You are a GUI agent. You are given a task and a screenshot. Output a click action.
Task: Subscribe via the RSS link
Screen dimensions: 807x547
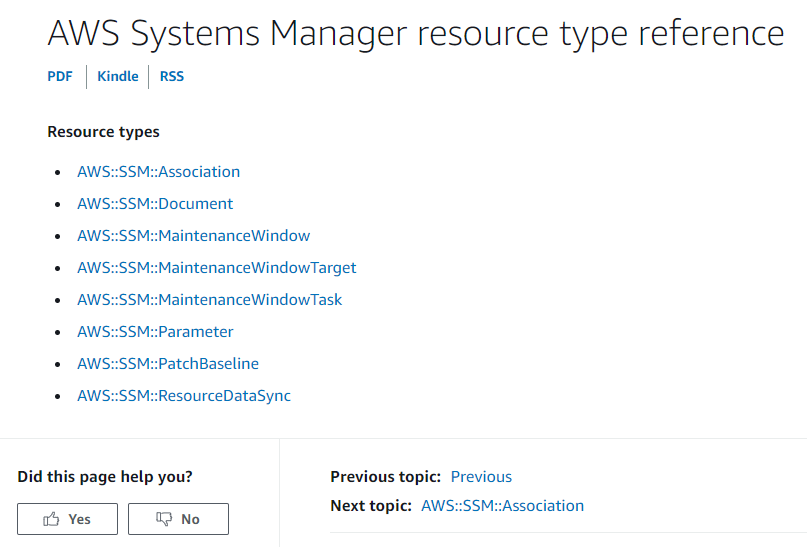pos(172,76)
